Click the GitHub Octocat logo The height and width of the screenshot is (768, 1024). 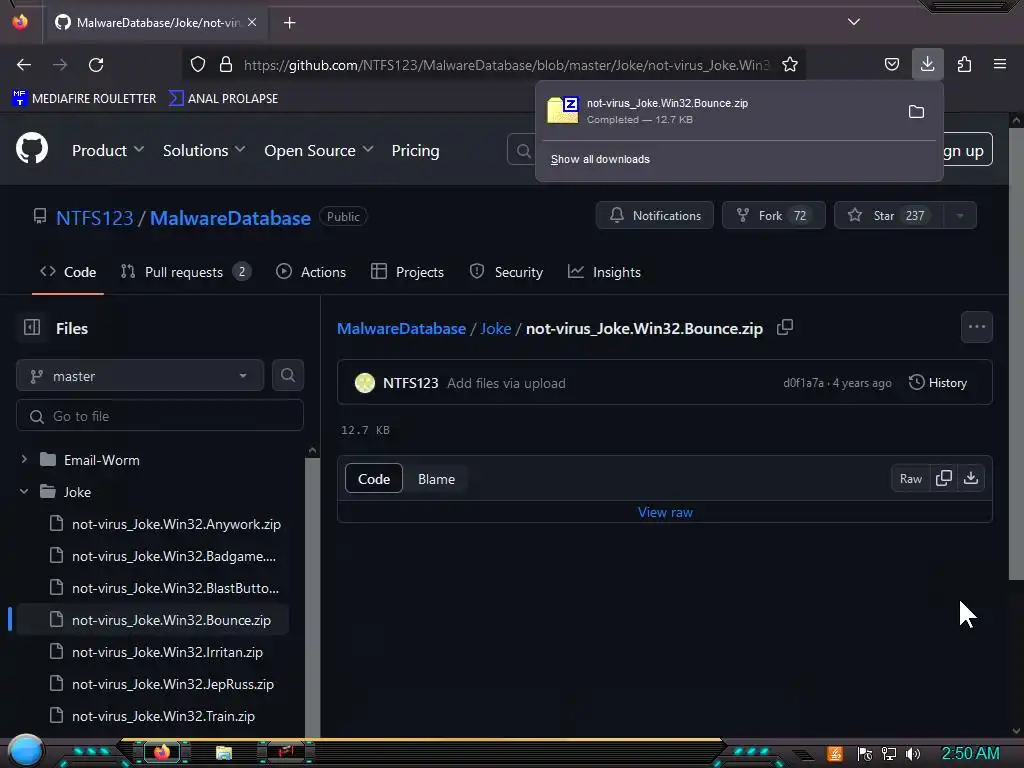pos(32,149)
